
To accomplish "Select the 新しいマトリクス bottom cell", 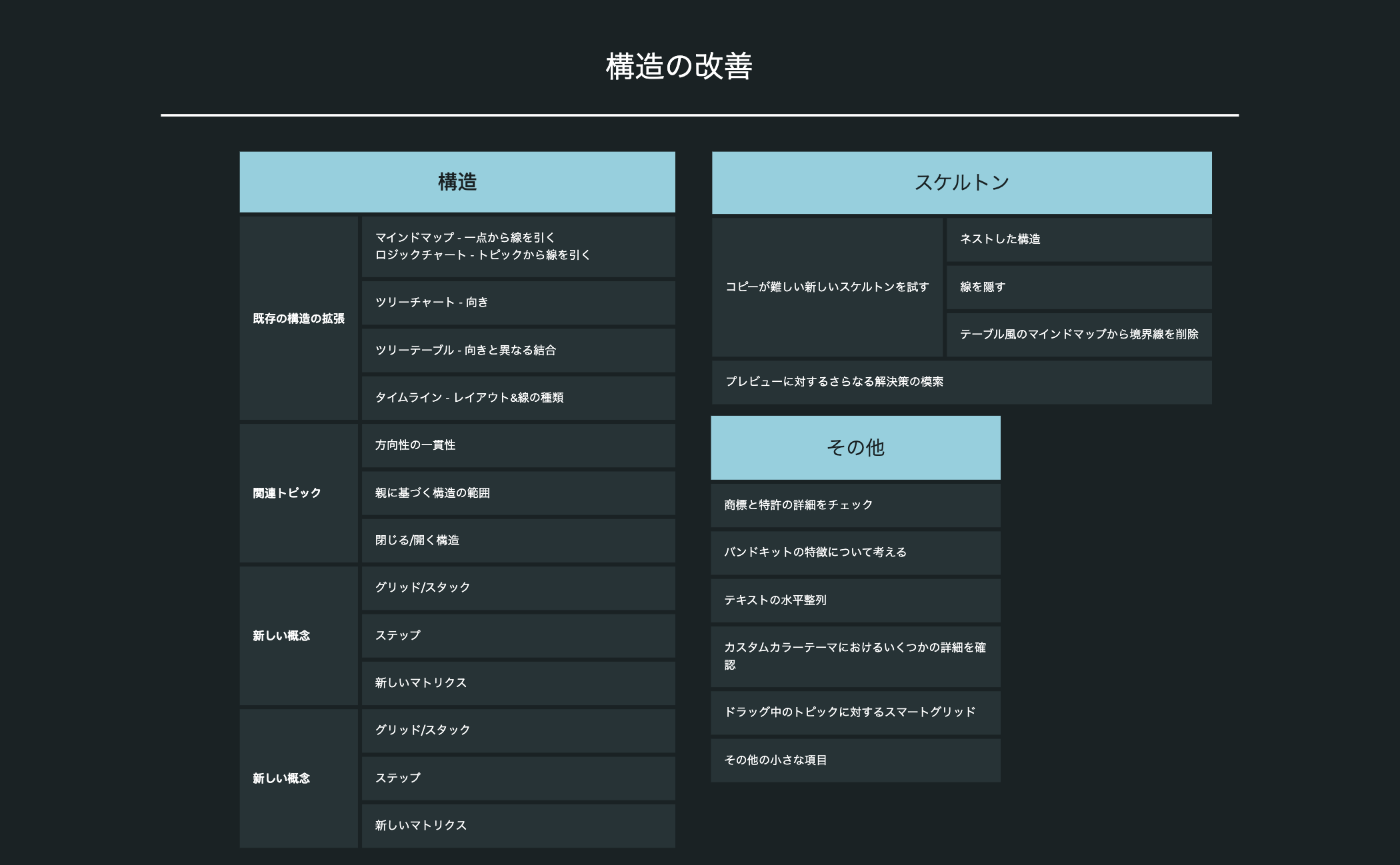I will (517, 825).
